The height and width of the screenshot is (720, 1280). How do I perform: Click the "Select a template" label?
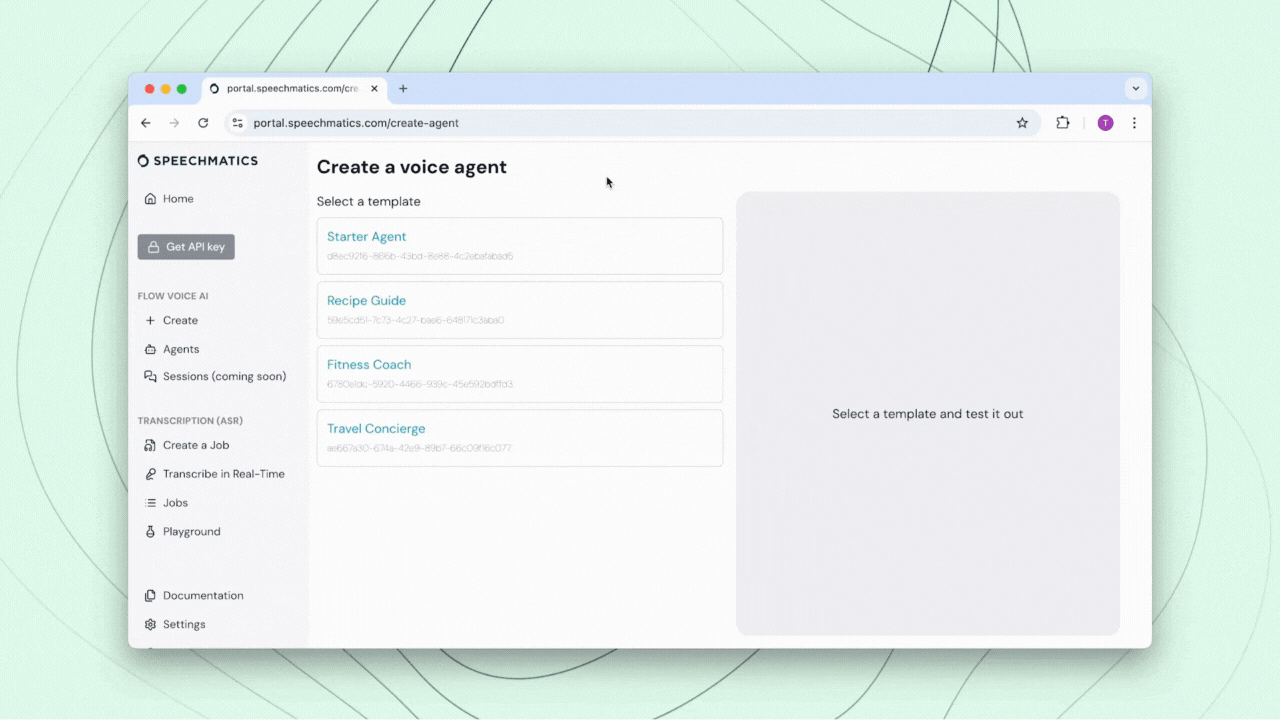369,202
